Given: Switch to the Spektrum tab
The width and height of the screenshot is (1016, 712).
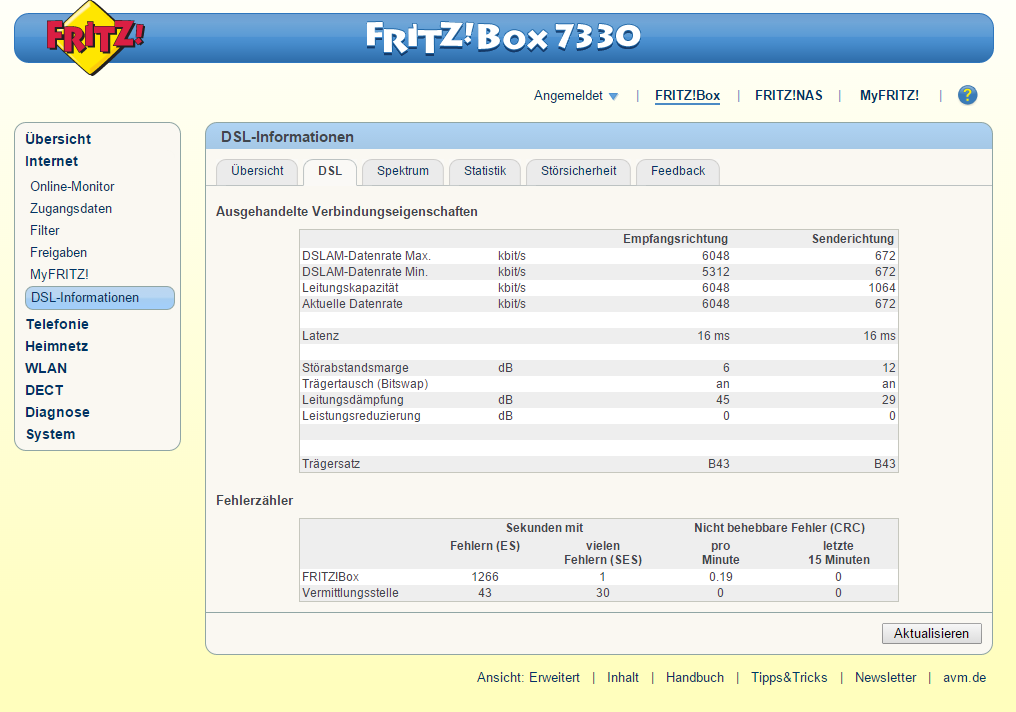Looking at the screenshot, I should coord(402,171).
